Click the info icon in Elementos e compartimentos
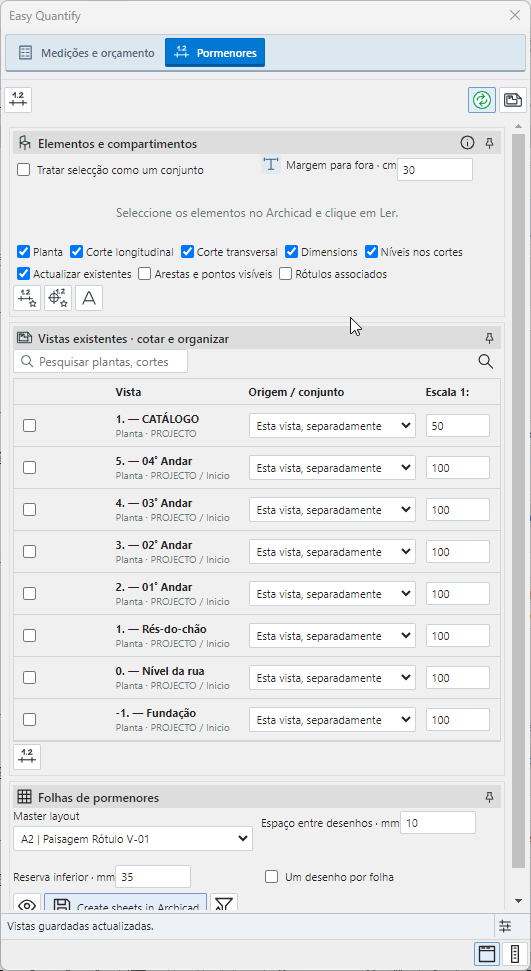Viewport: 531px width, 971px height. click(x=467, y=144)
